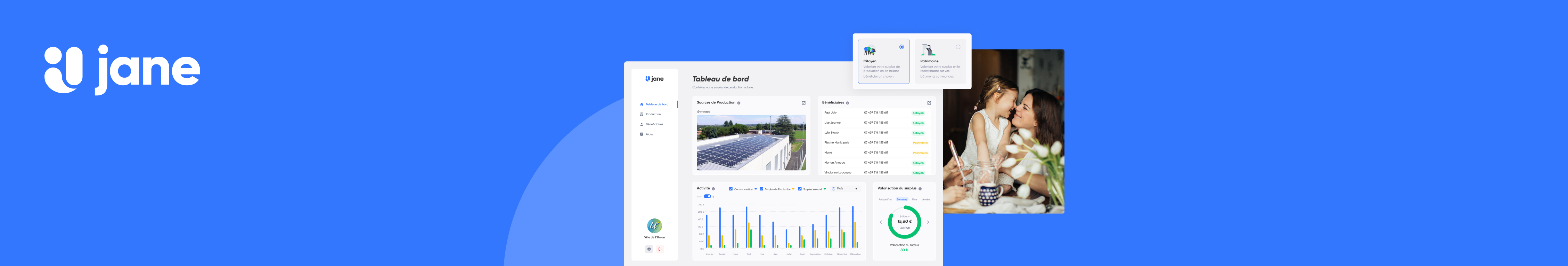Open Bénéficiaires panel external link icon

click(929, 103)
